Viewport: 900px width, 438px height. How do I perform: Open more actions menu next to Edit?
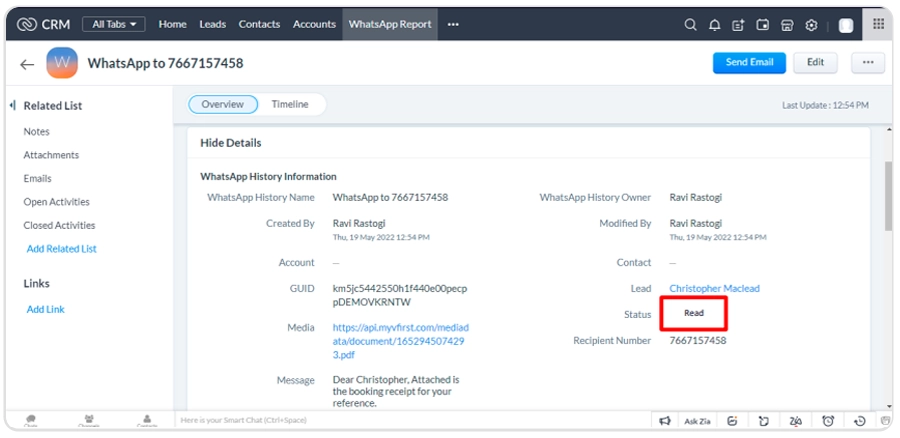click(867, 62)
